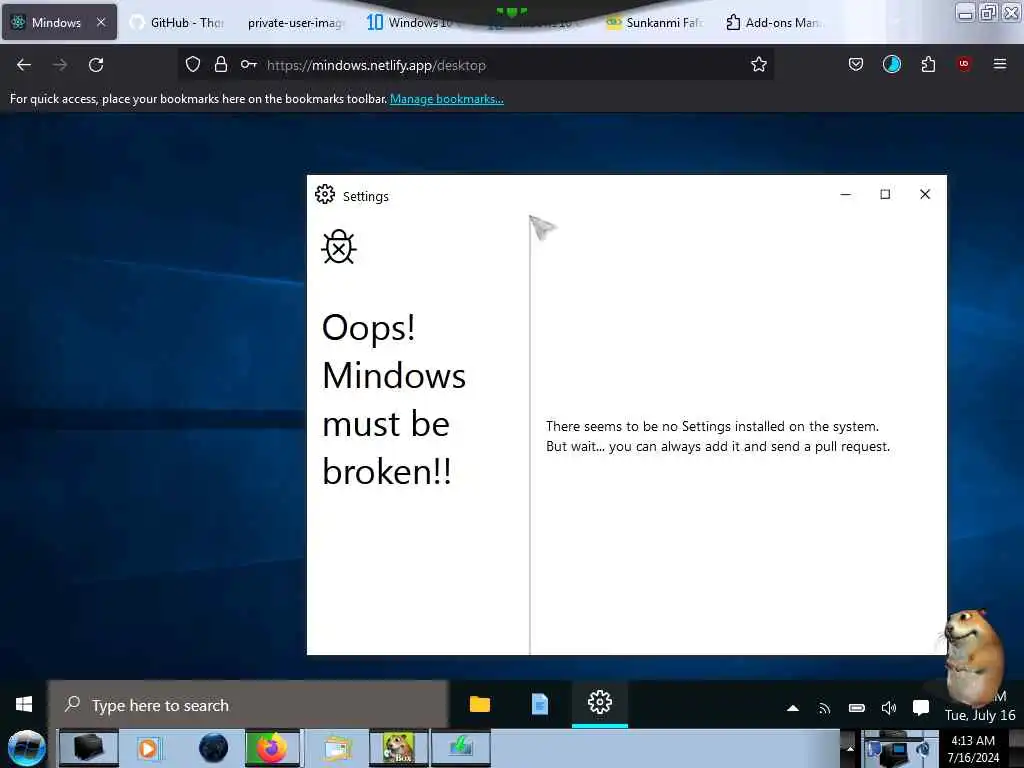Close the outer Firefox window
Screen dimensions: 1024x768
(x=1011, y=13)
